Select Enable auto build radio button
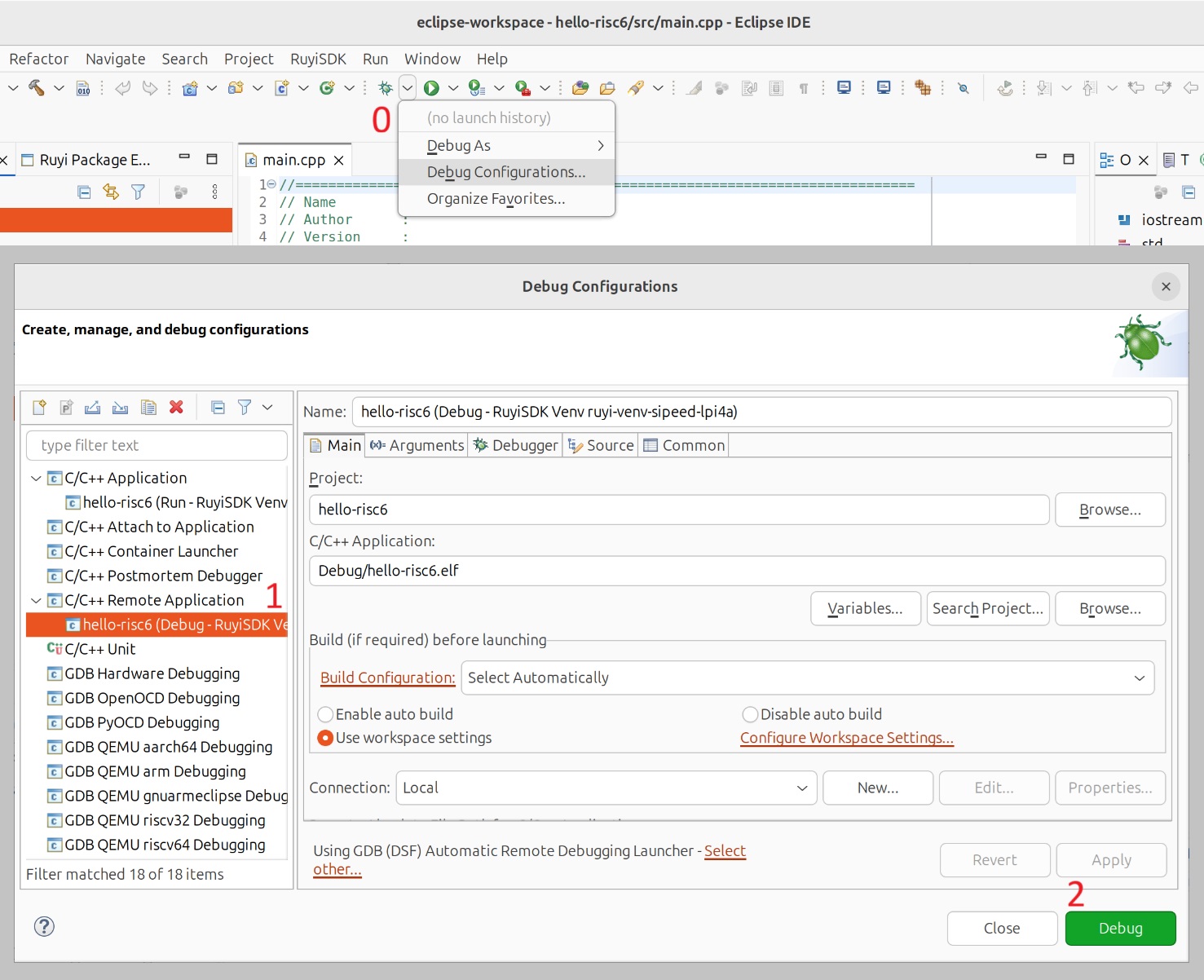The height and width of the screenshot is (980, 1204). [x=325, y=714]
